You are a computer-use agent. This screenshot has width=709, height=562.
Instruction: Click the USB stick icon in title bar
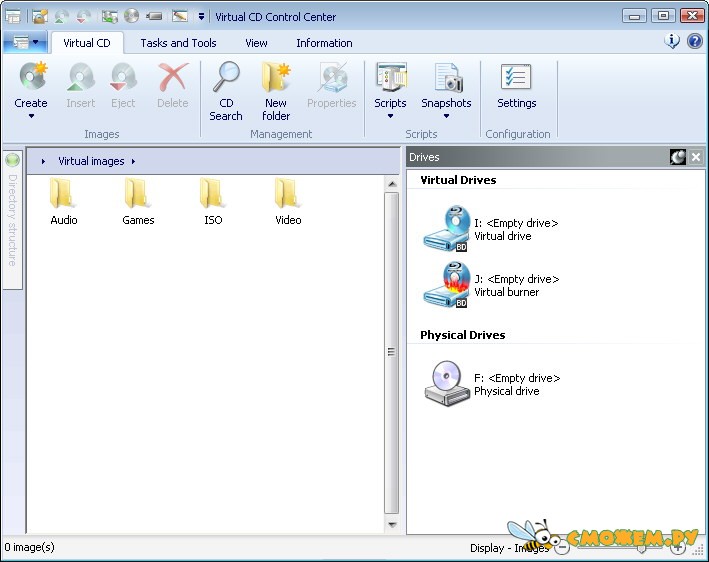coord(155,17)
